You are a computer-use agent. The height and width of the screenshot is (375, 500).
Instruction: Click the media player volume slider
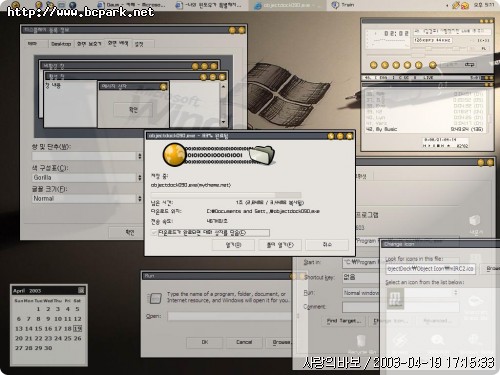tap(428, 48)
